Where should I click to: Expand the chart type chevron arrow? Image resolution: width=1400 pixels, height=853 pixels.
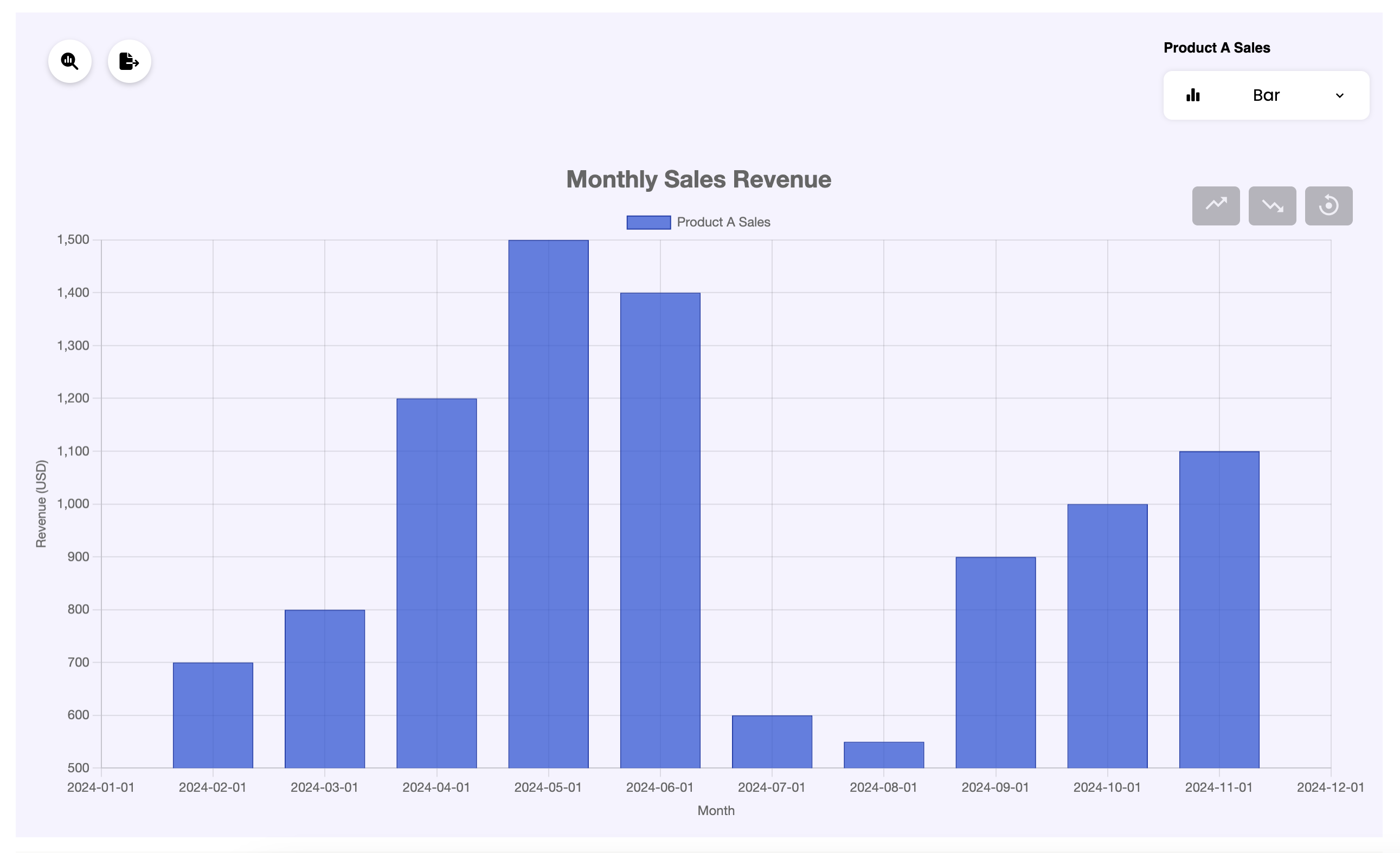click(x=1339, y=95)
